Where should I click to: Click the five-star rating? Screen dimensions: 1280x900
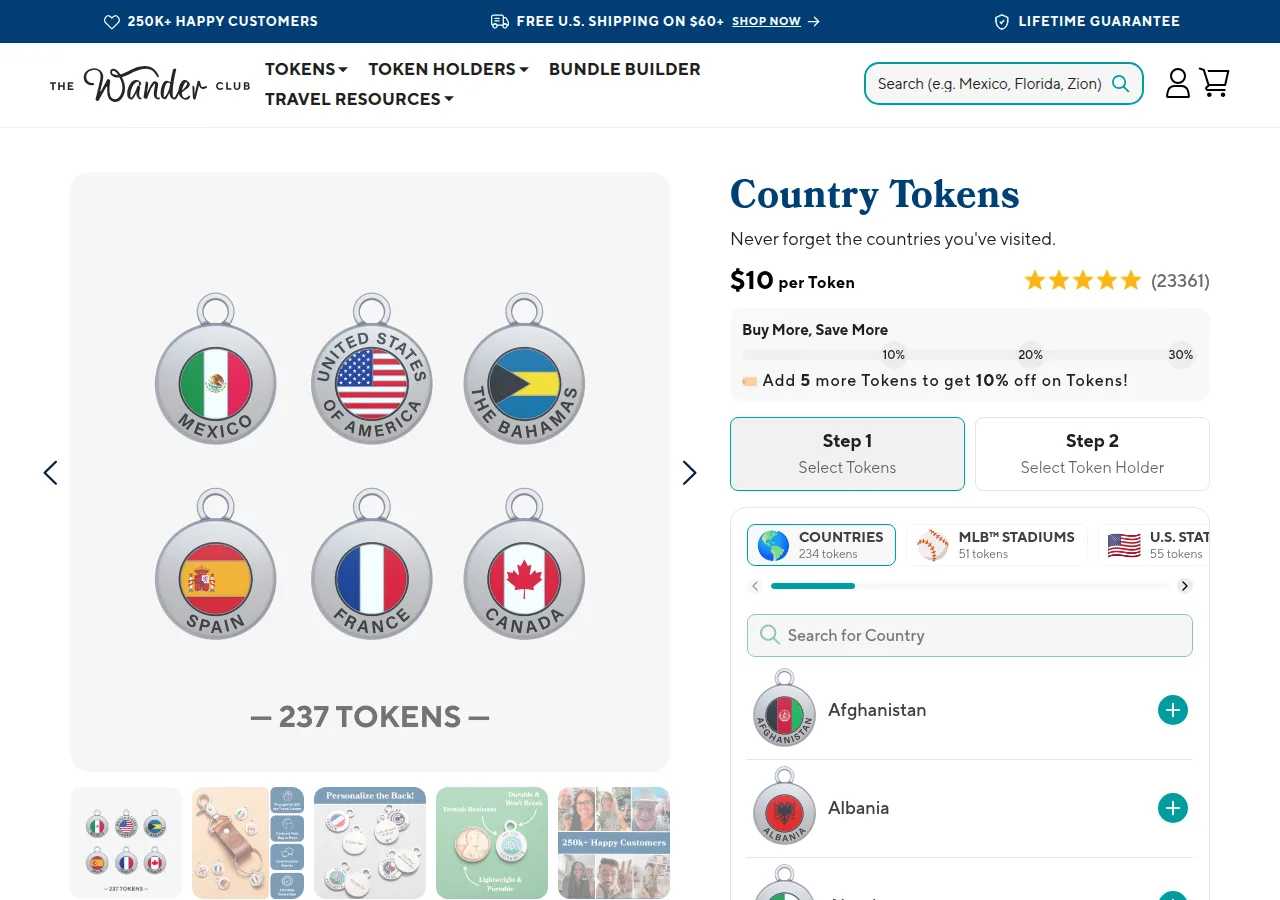[1082, 281]
